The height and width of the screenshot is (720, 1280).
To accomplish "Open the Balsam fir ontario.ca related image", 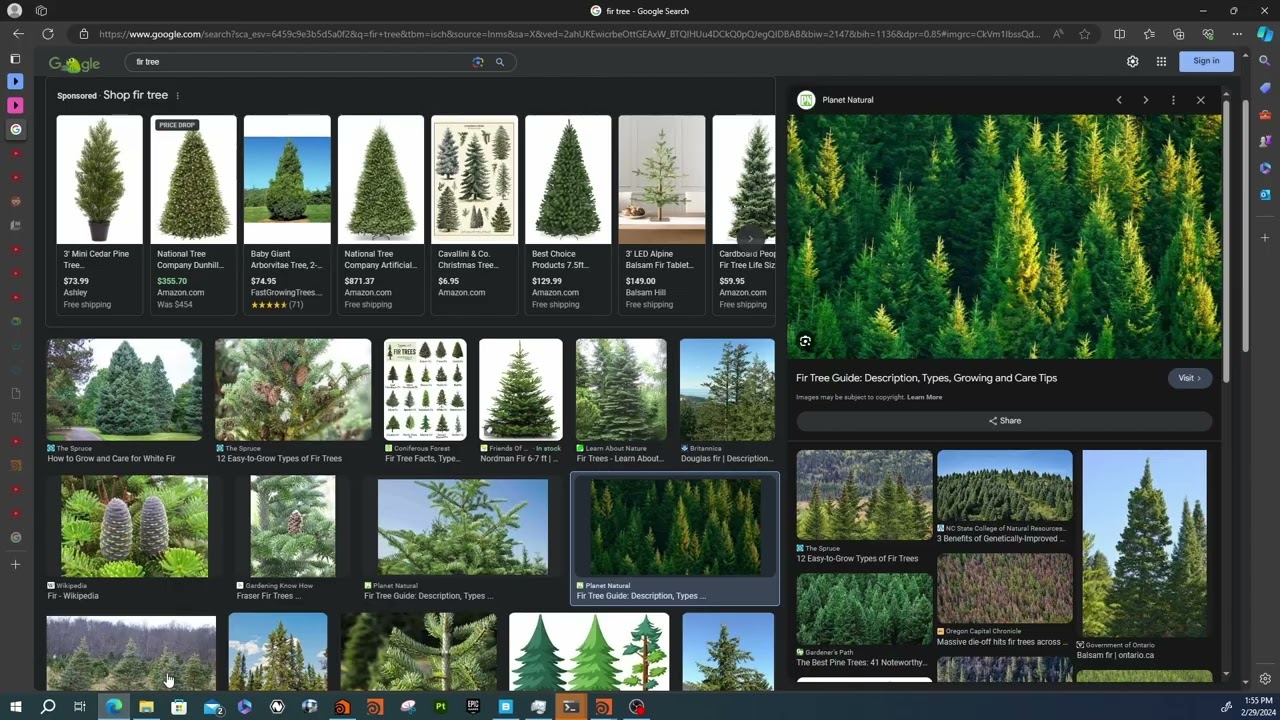I will pyautogui.click(x=1144, y=544).
